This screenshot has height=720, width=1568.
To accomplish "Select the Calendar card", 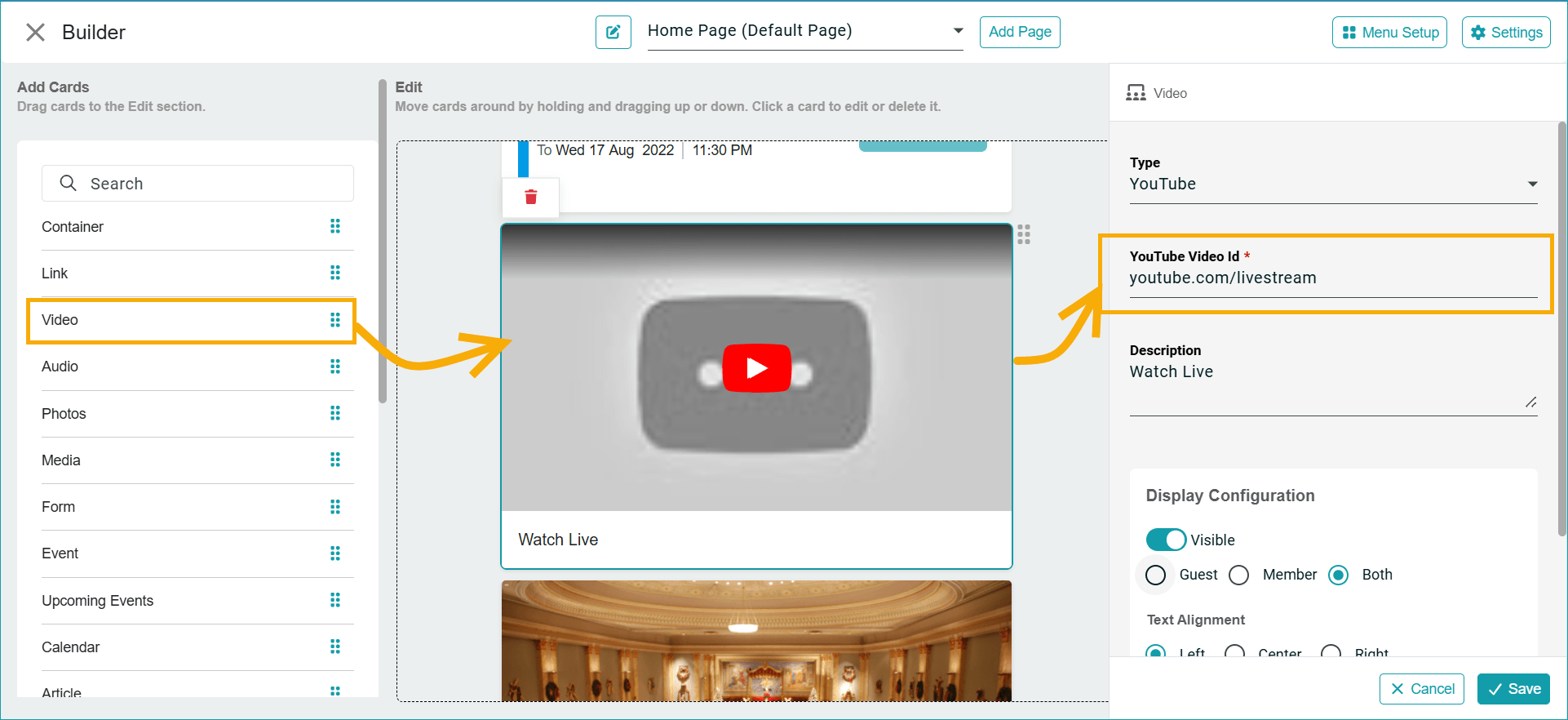I will [197, 647].
